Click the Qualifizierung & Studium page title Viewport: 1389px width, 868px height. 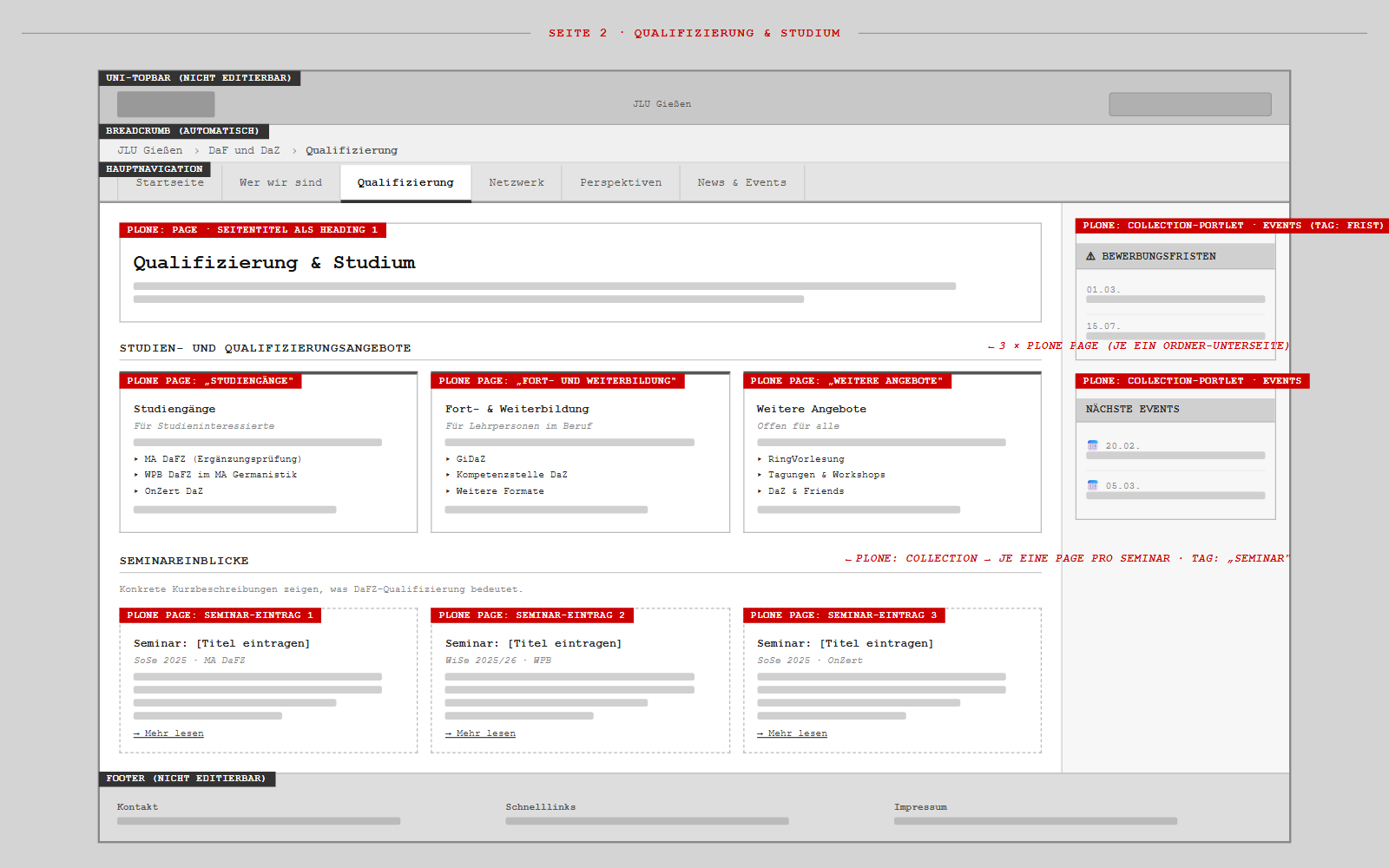coord(274,262)
